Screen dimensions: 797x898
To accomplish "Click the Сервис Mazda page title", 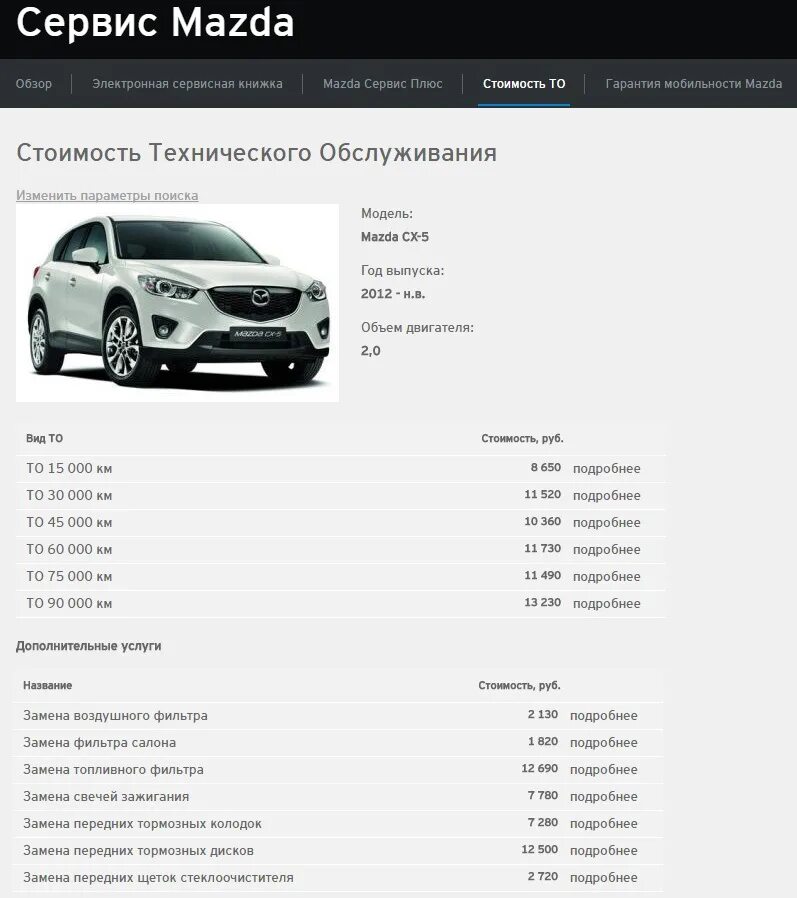I will tap(155, 22).
